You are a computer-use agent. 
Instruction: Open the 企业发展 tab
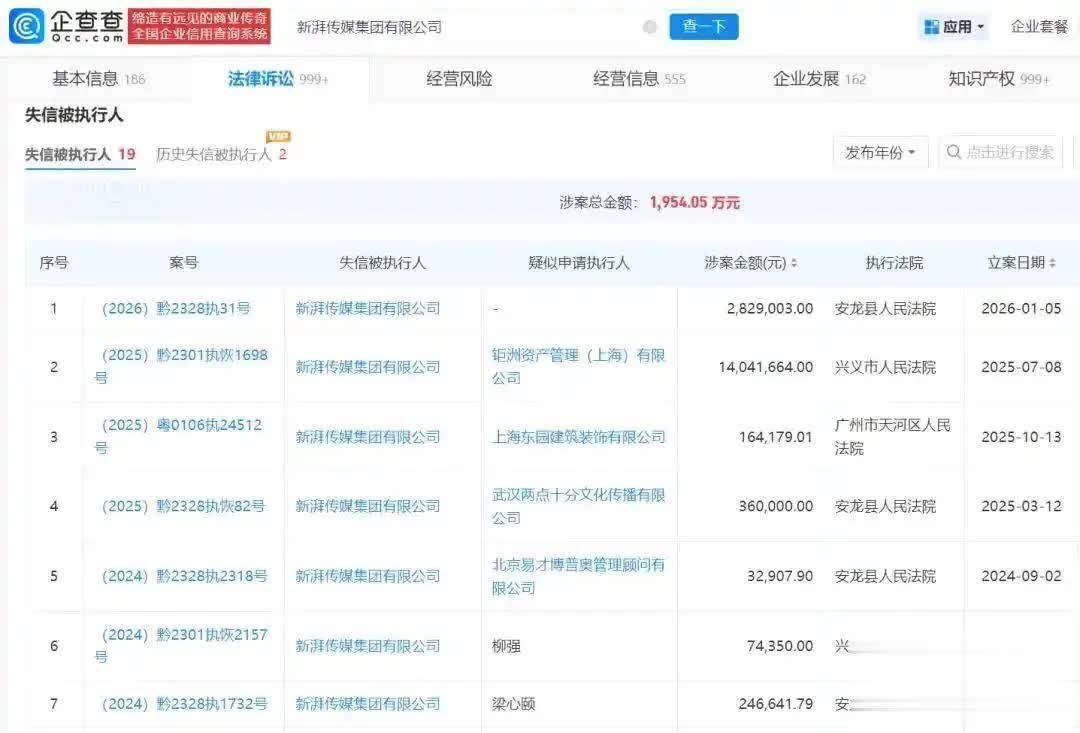pos(820,79)
